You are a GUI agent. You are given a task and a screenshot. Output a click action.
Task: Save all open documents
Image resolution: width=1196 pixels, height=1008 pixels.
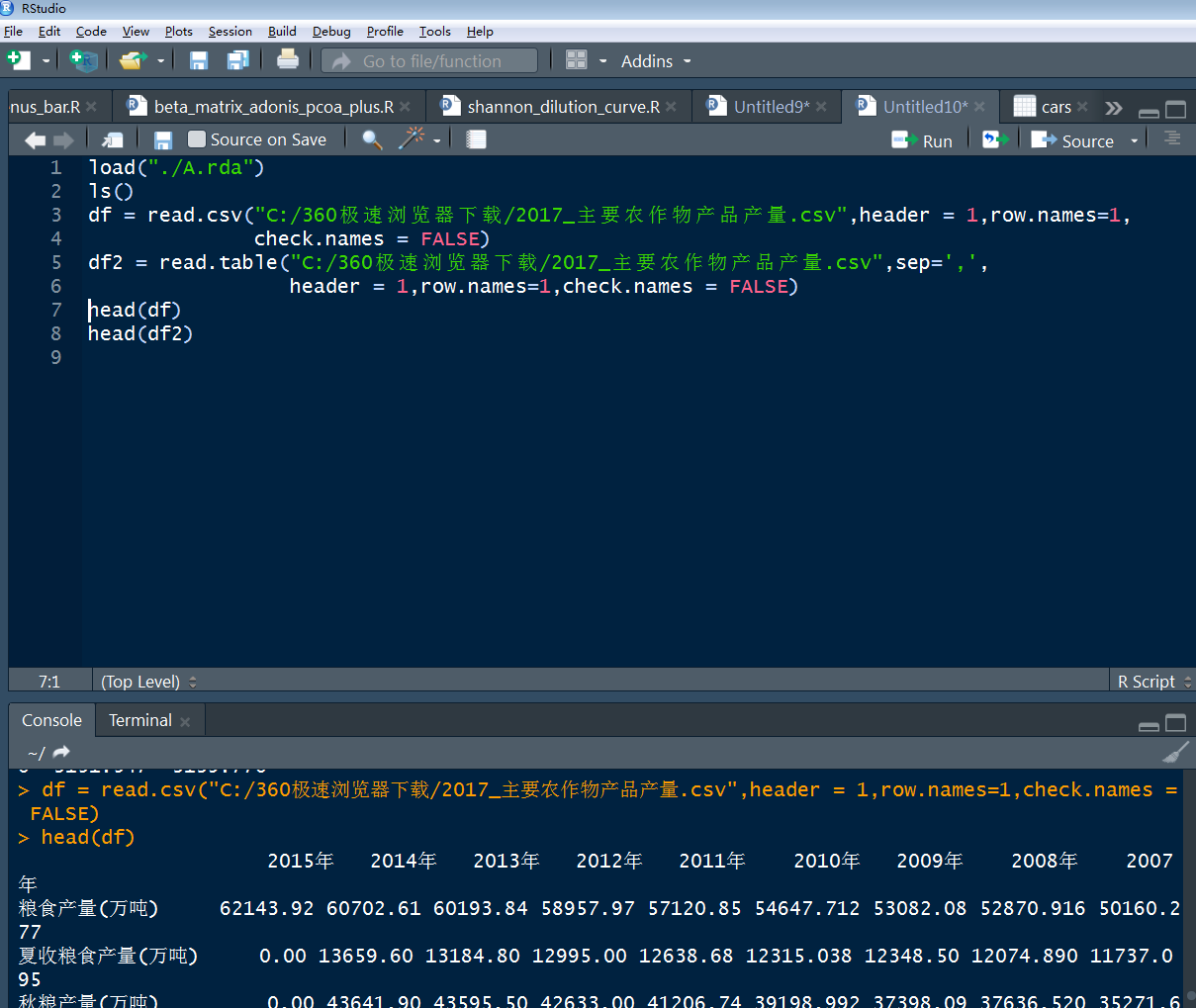tap(237, 60)
